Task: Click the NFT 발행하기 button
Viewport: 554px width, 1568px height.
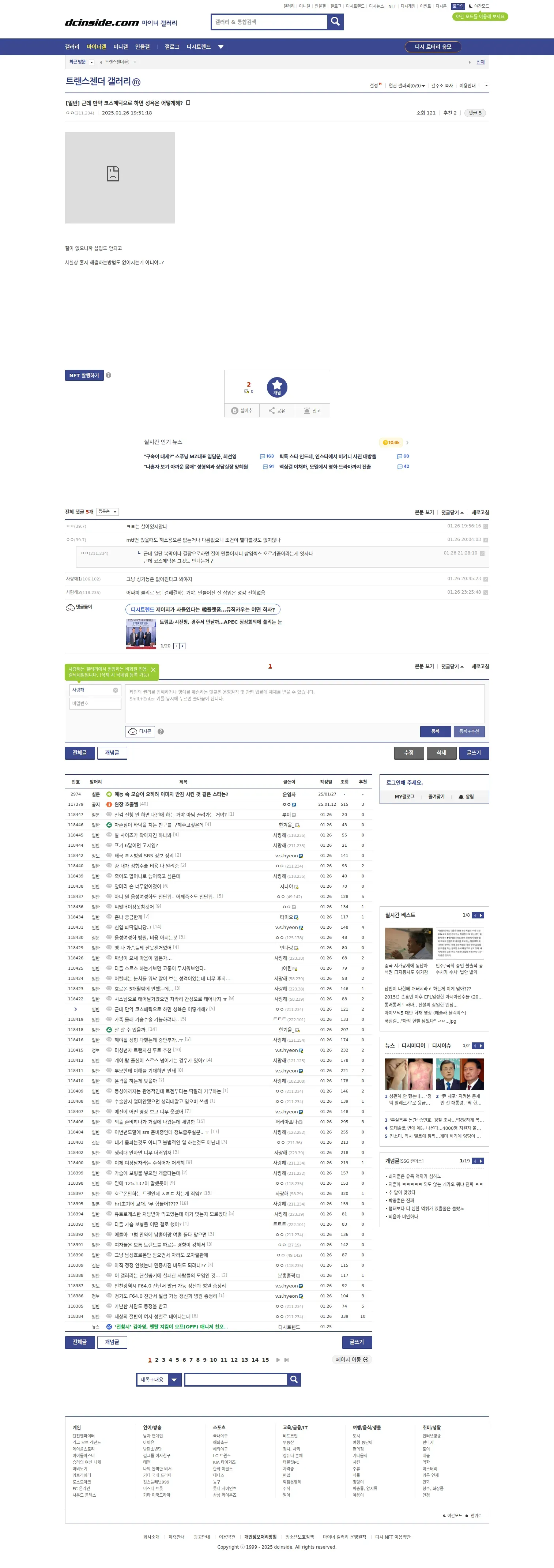Action: 84,376
